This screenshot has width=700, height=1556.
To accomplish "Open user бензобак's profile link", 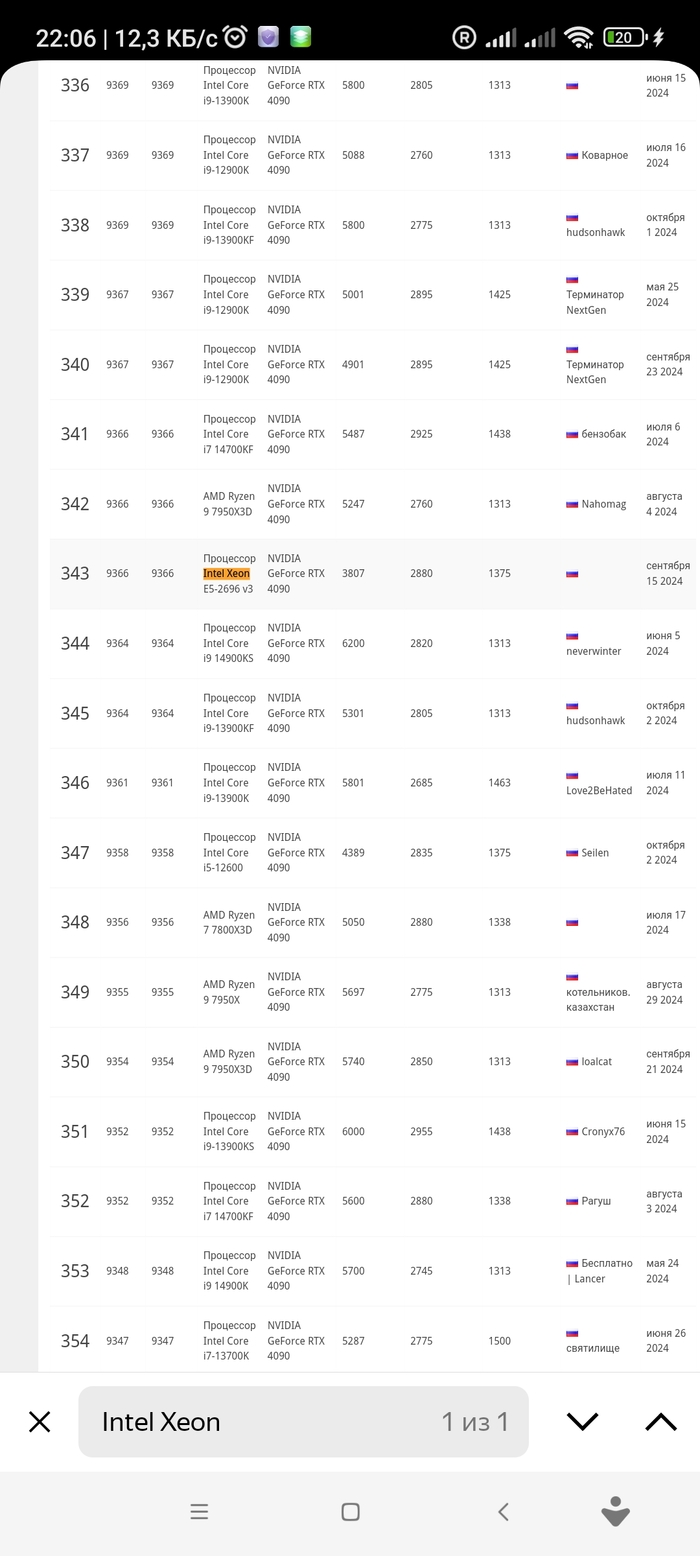I will 603,434.
